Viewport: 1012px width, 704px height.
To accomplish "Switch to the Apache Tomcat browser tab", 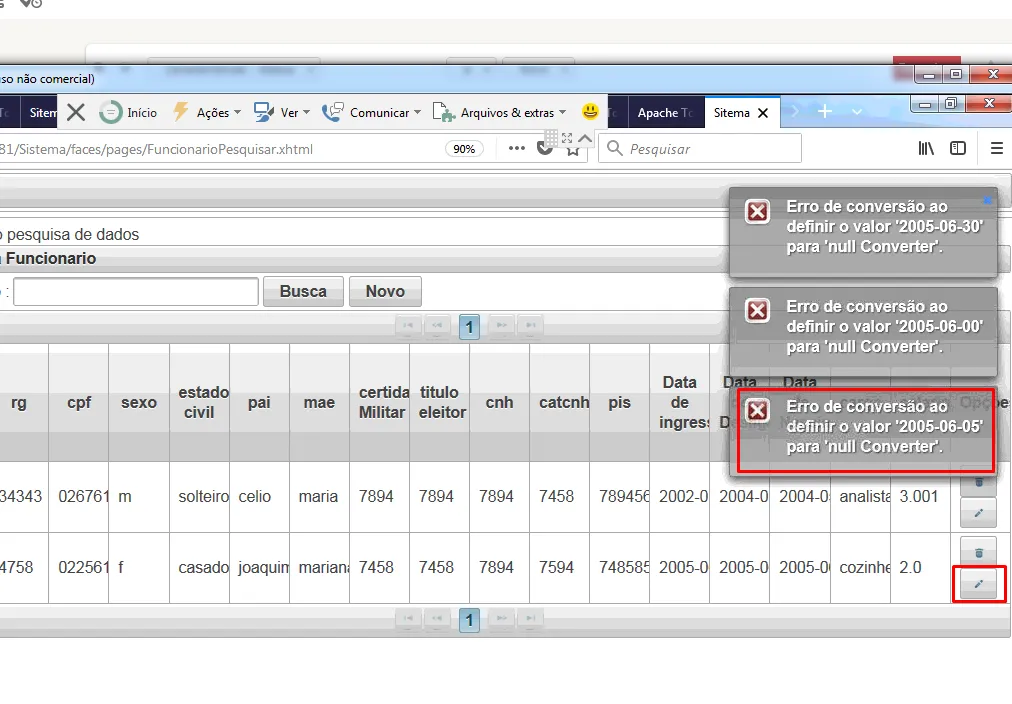I will 665,113.
